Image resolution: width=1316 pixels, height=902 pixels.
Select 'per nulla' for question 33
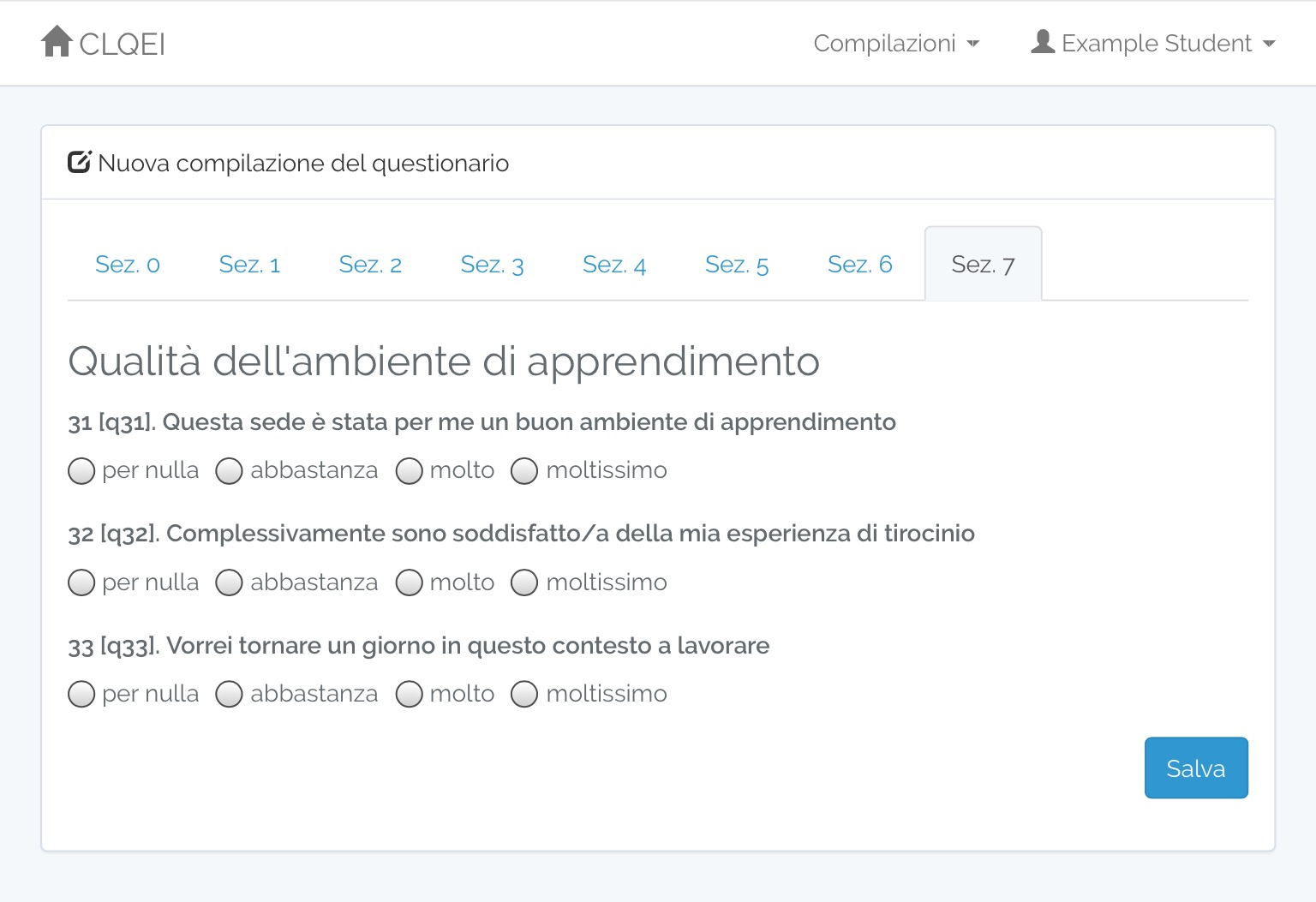[x=81, y=694]
